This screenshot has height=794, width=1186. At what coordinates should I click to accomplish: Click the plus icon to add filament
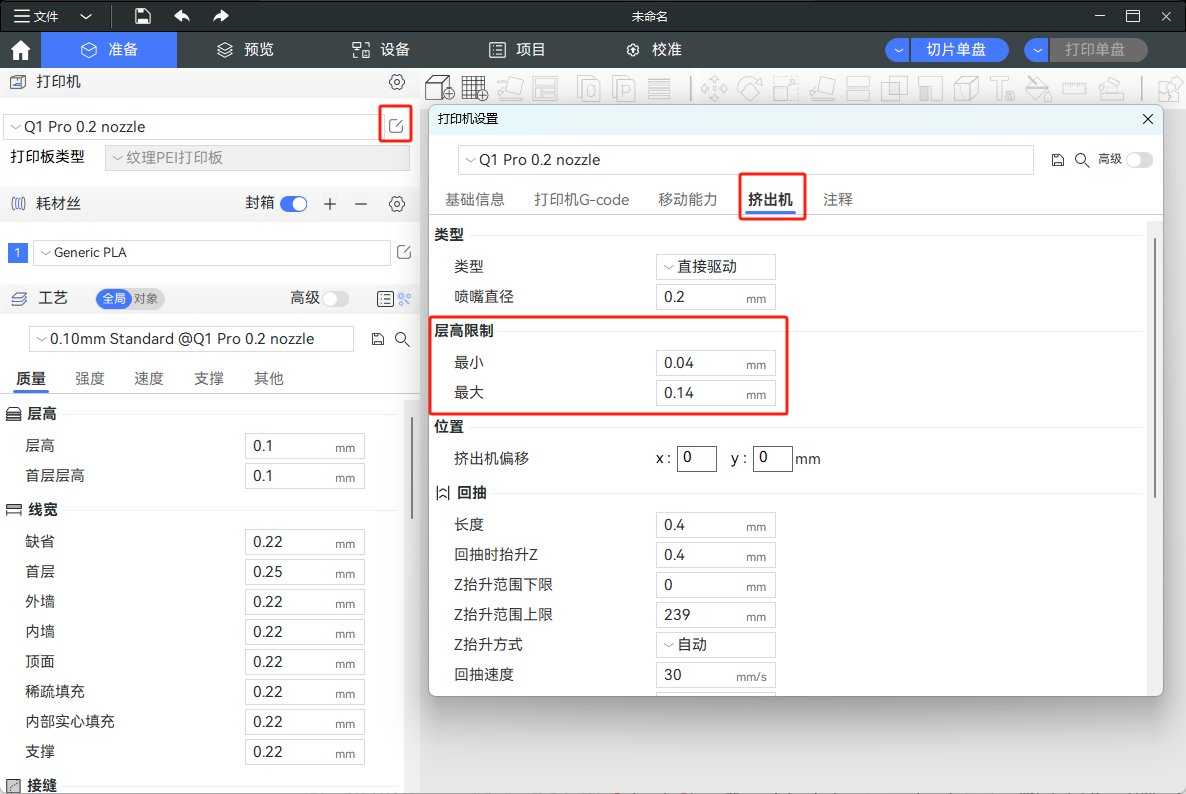330,204
